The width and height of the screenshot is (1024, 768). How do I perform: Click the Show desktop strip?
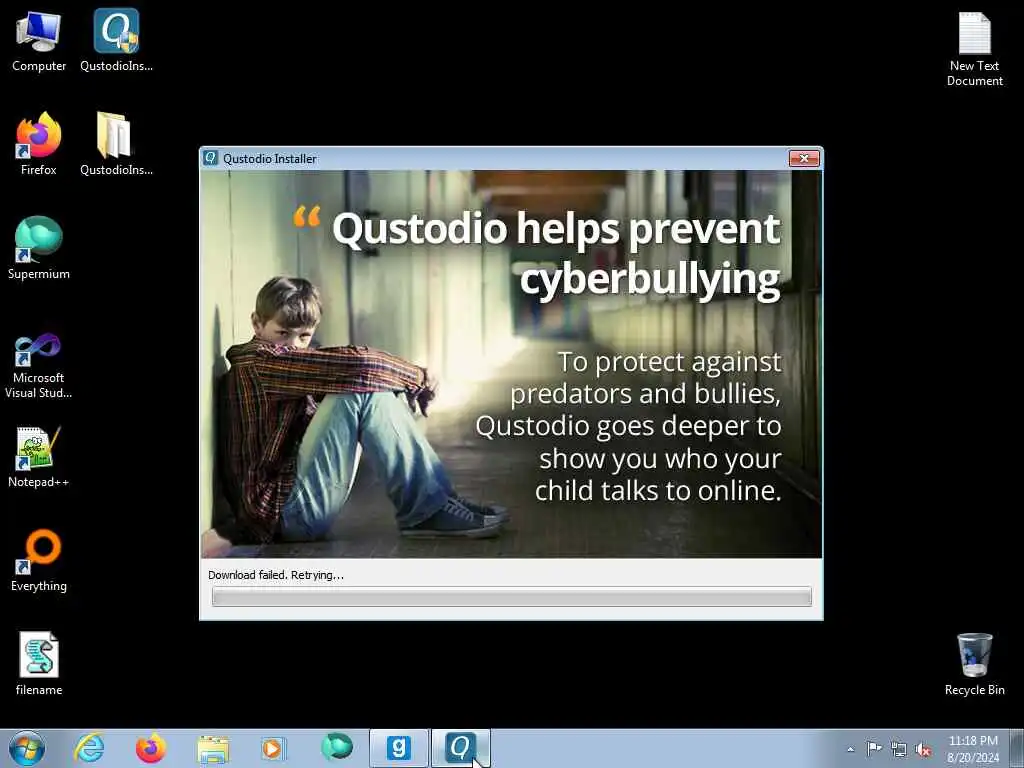[x=1017, y=748]
